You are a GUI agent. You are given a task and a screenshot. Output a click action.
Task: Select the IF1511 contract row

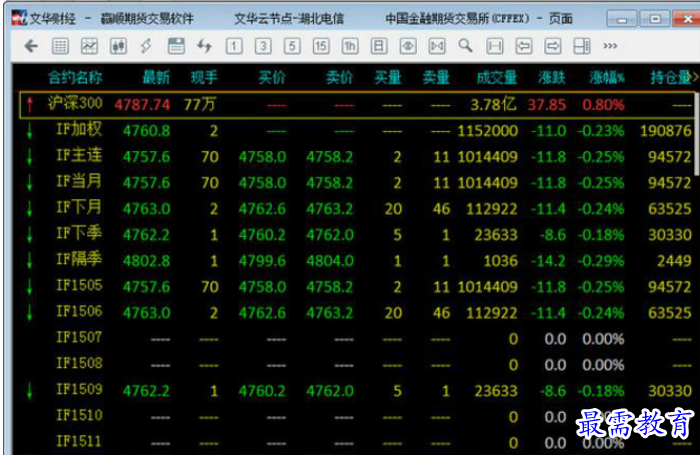point(357,442)
